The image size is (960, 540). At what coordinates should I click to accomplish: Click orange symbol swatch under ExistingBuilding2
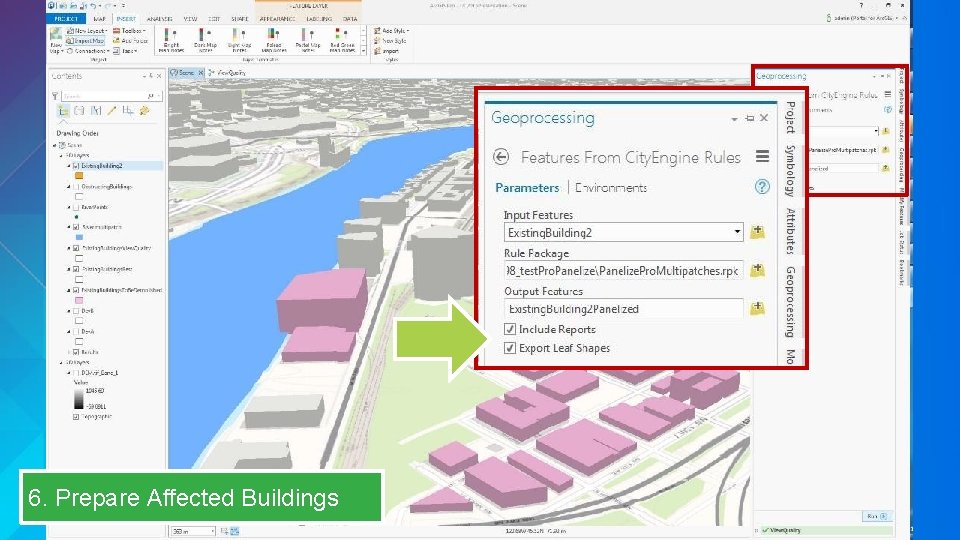tap(79, 176)
